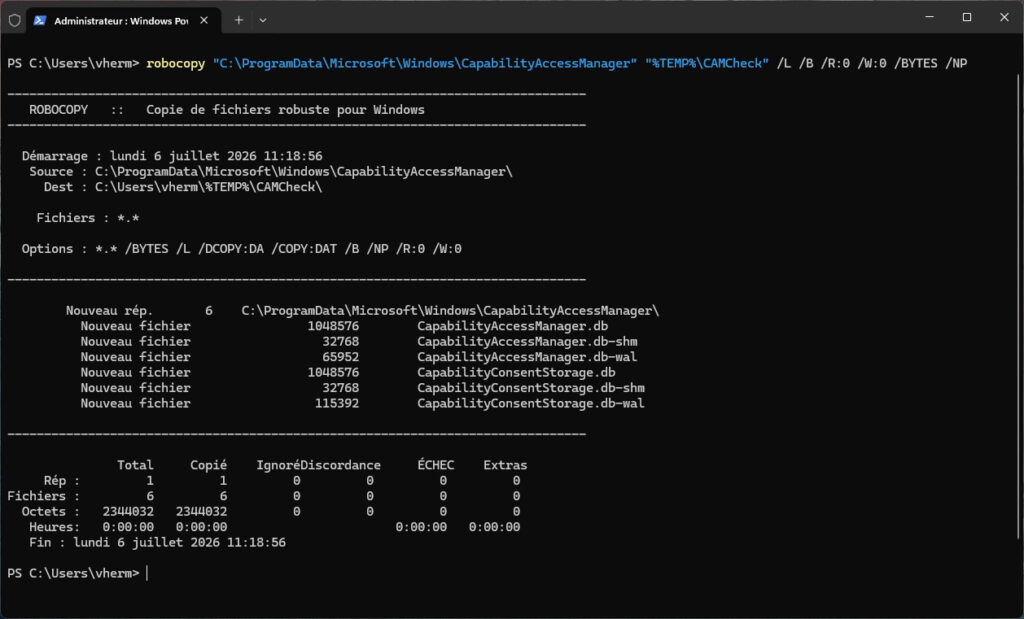This screenshot has width=1024, height=619.
Task: Open a new tab with the plus button
Action: 238,20
